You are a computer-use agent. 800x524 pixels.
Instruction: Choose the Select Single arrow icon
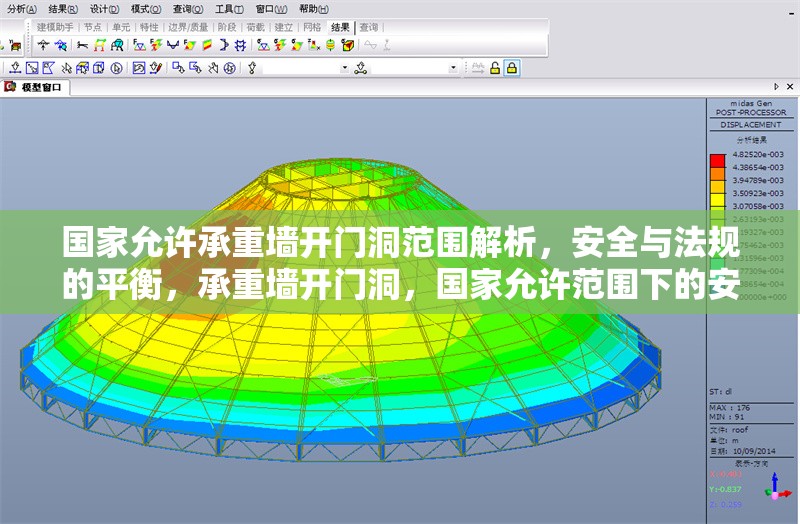point(15,67)
